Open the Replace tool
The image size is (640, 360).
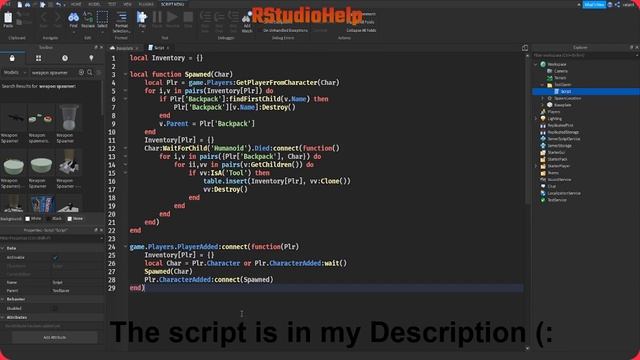click(x=88, y=17)
